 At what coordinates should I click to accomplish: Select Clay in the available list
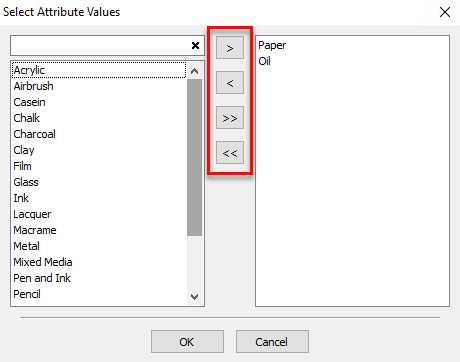[x=99, y=150]
